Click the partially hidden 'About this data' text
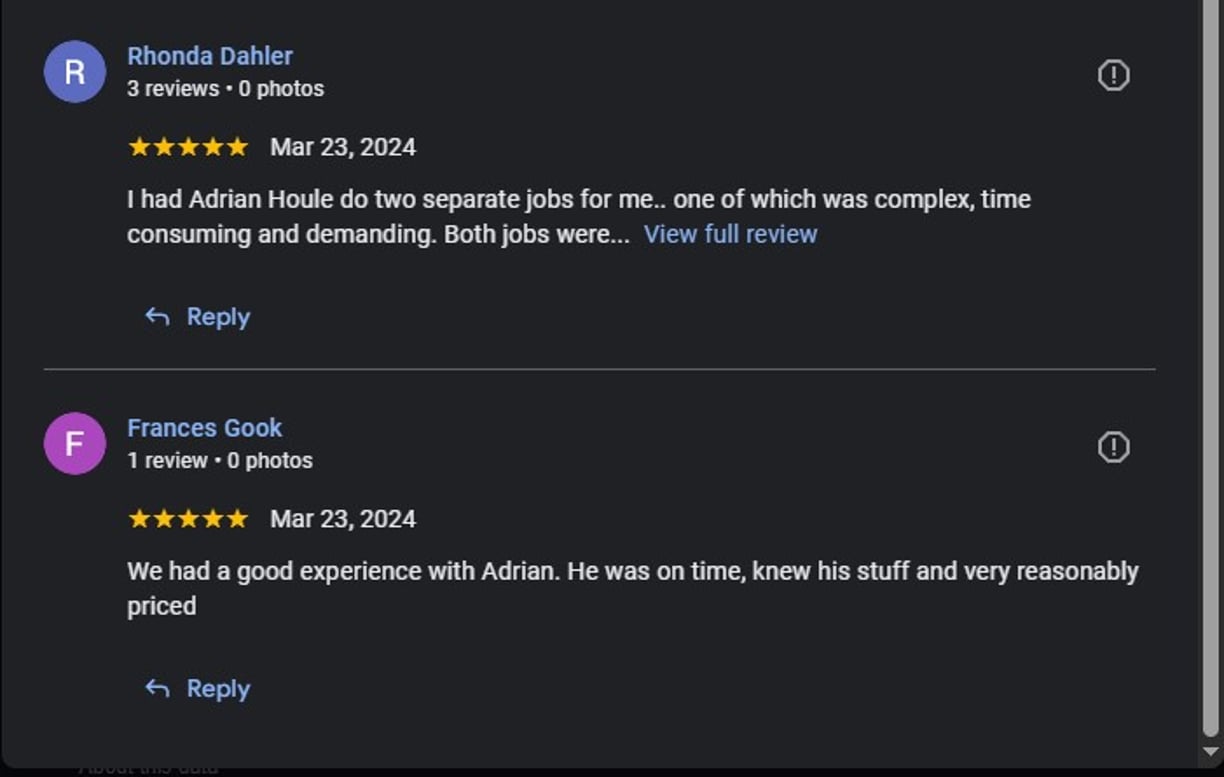This screenshot has width=1224, height=777. point(148,770)
